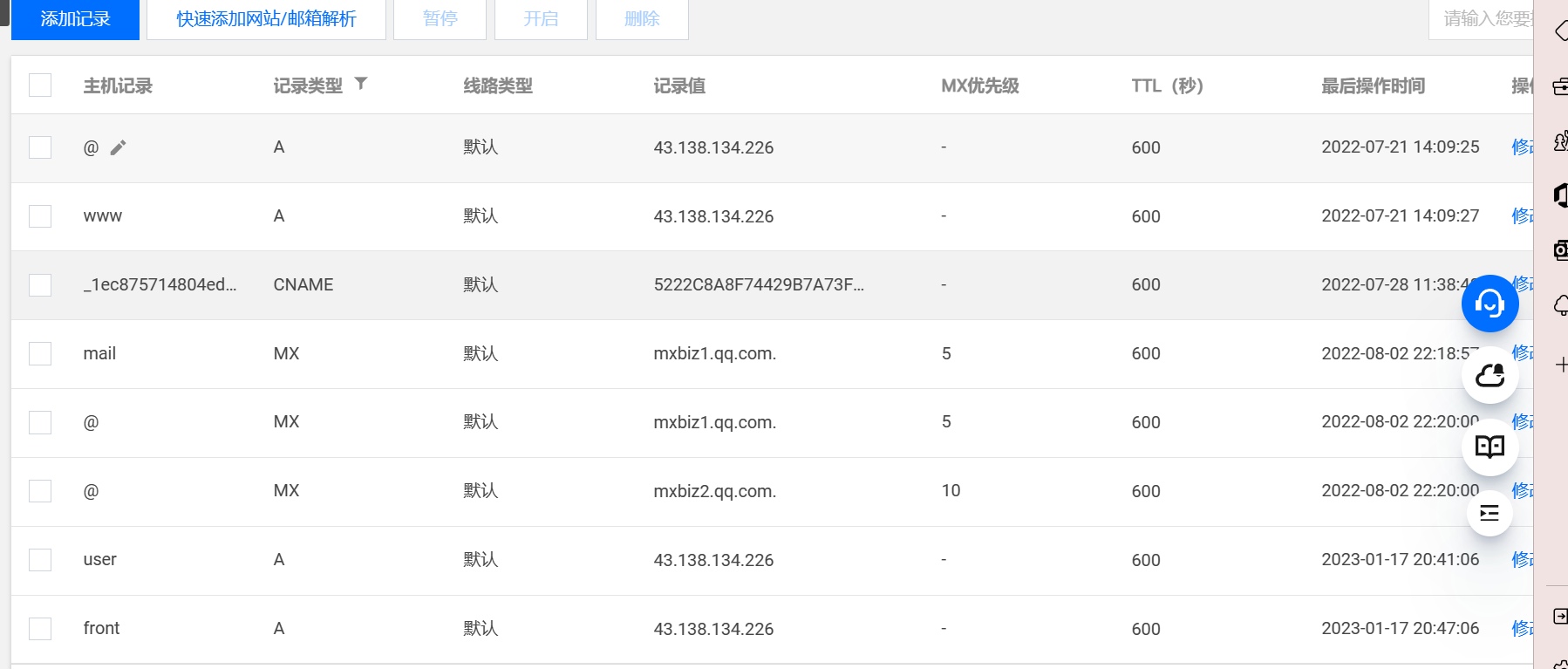Click timestamp 2023-01-17 20:47:06
1568x669 pixels.
[1401, 629]
